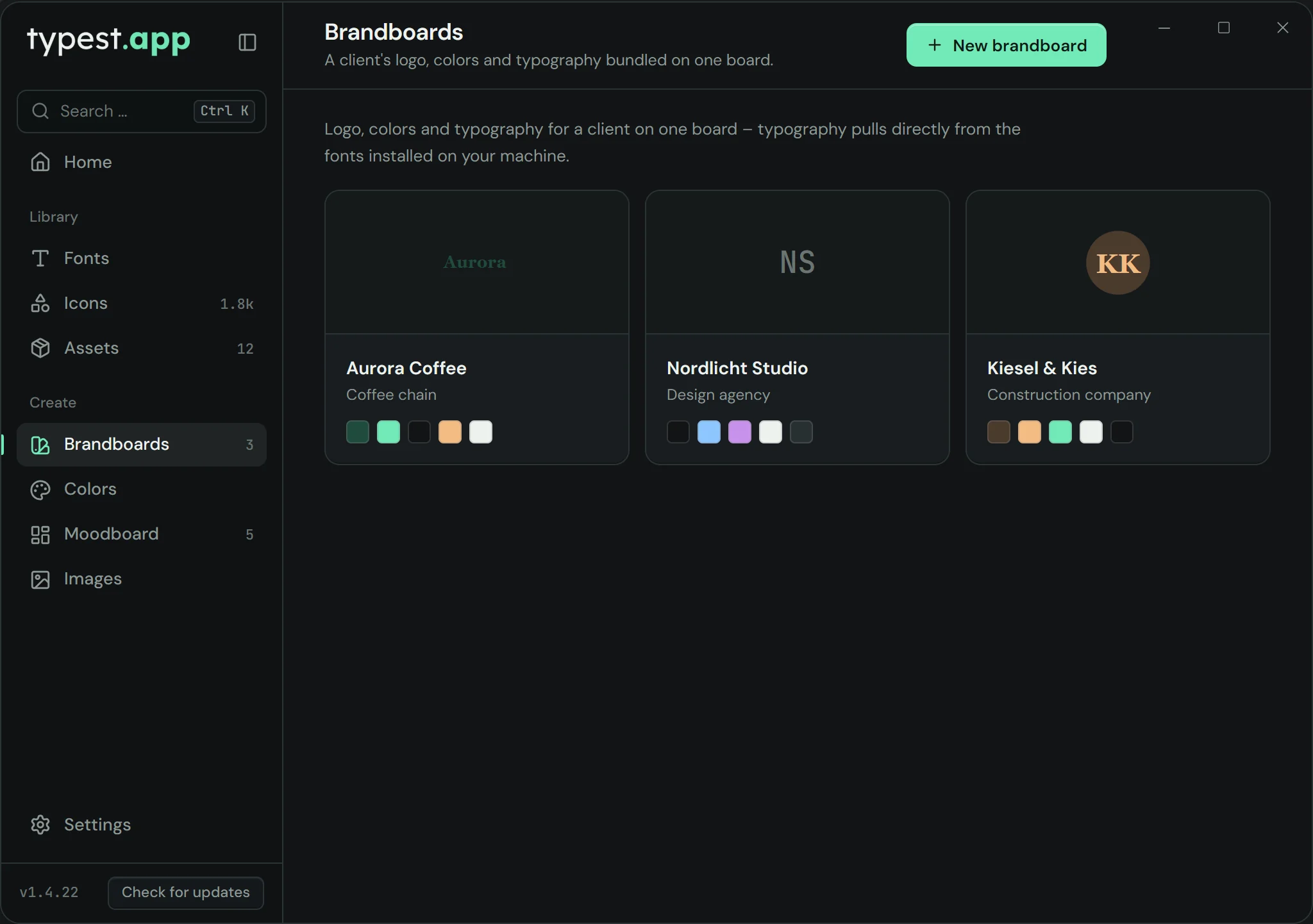
Task: Click the Kiesel & Kies title
Action: (1042, 368)
